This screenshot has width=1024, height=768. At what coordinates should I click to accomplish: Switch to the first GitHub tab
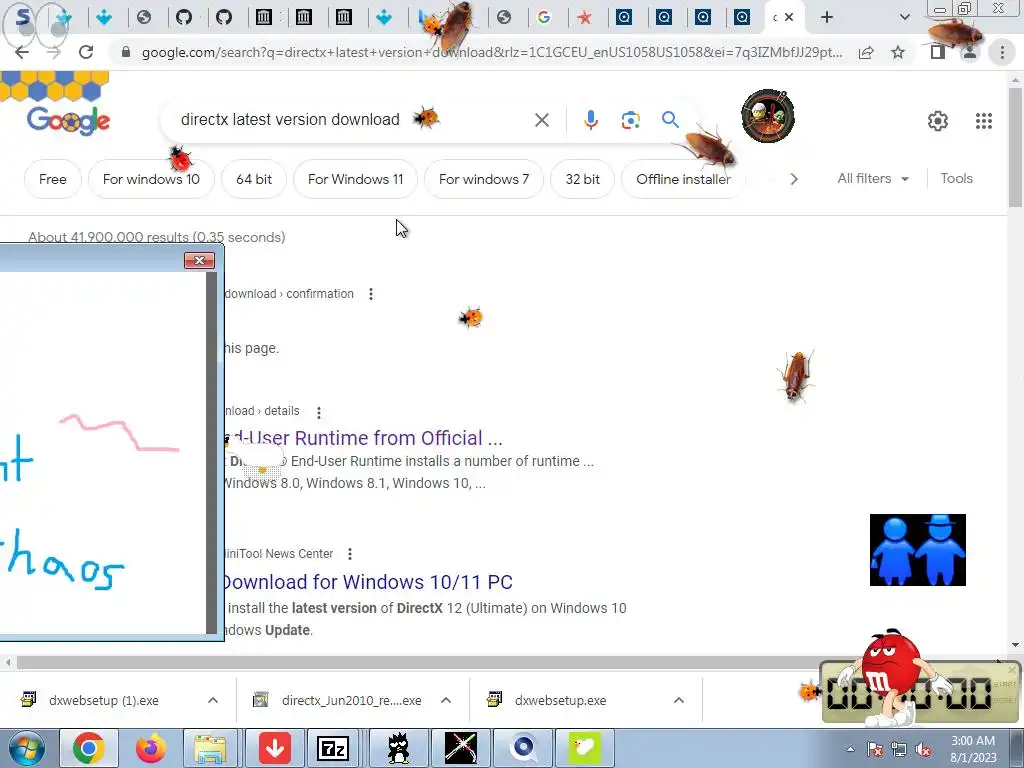[184, 18]
